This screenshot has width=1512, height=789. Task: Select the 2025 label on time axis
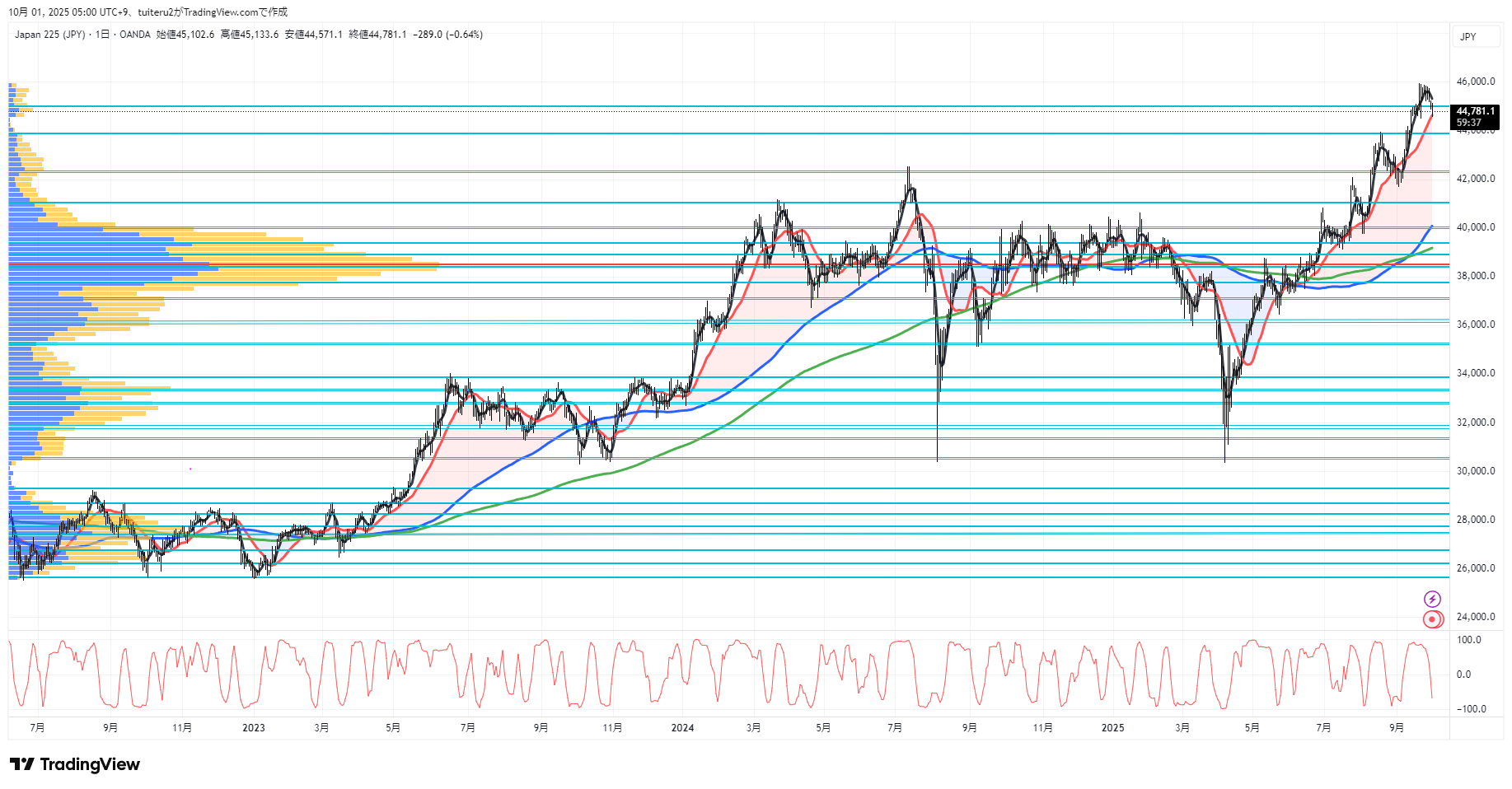click(1112, 727)
